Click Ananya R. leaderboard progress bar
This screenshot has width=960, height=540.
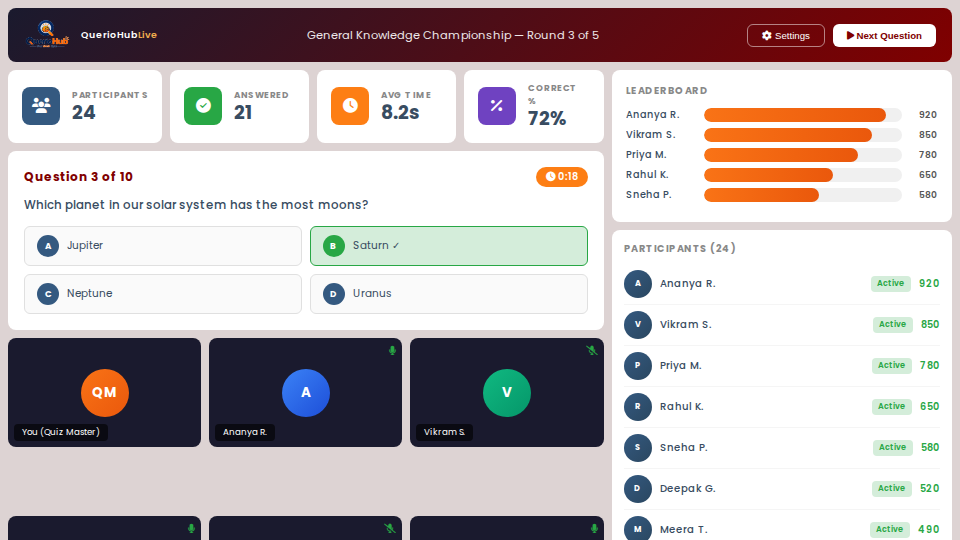pos(803,115)
